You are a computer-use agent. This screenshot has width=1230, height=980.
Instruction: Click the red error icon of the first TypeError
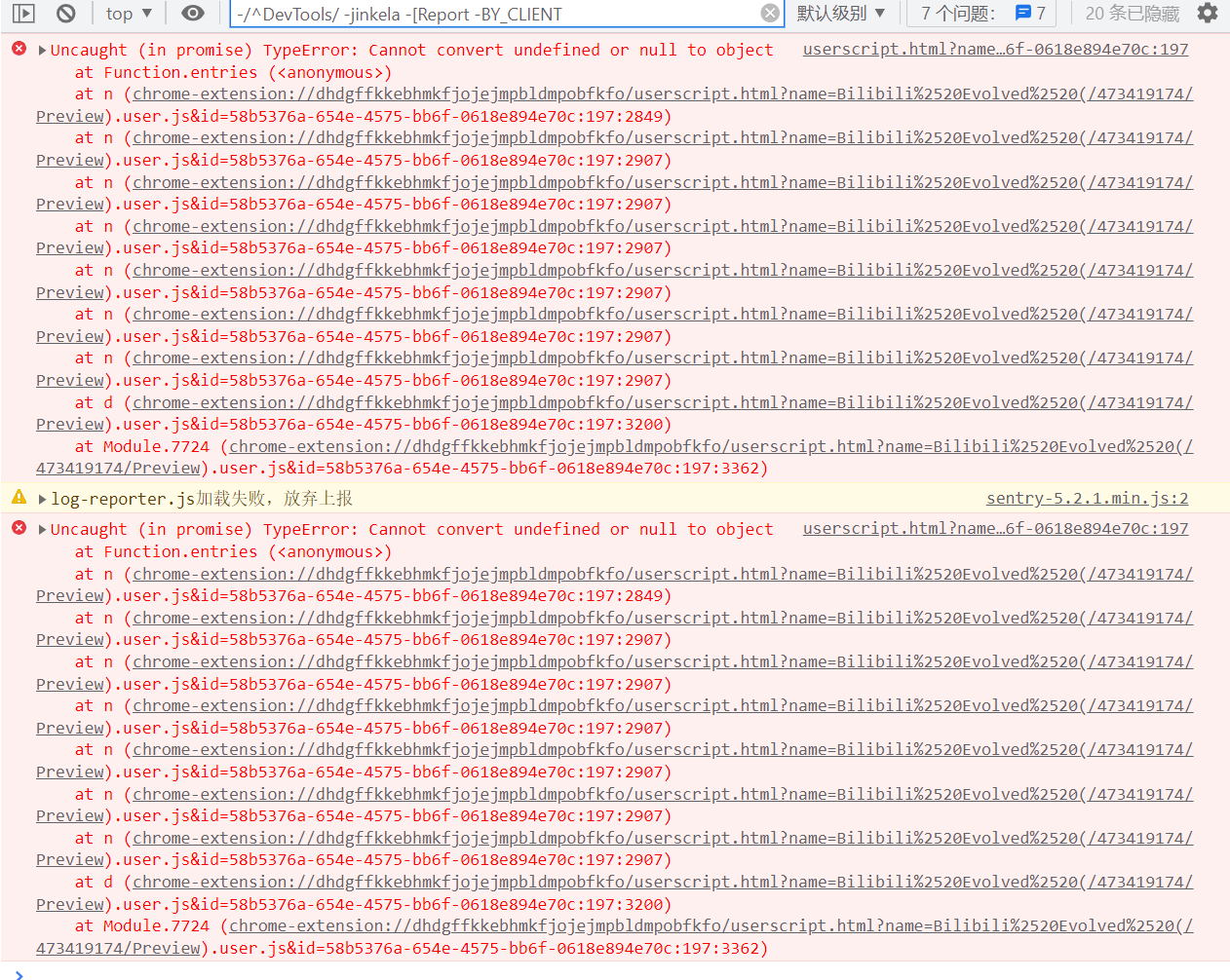pyautogui.click(x=19, y=48)
